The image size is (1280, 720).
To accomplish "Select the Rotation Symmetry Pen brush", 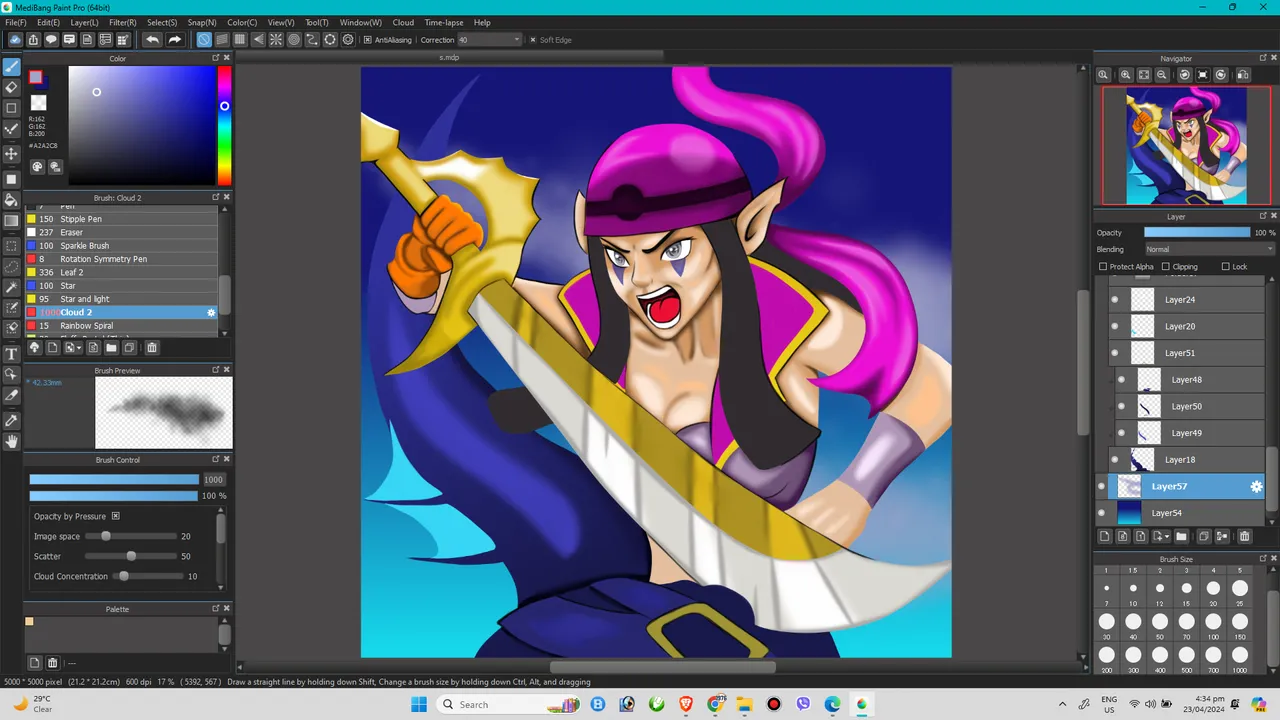I will 122,259.
